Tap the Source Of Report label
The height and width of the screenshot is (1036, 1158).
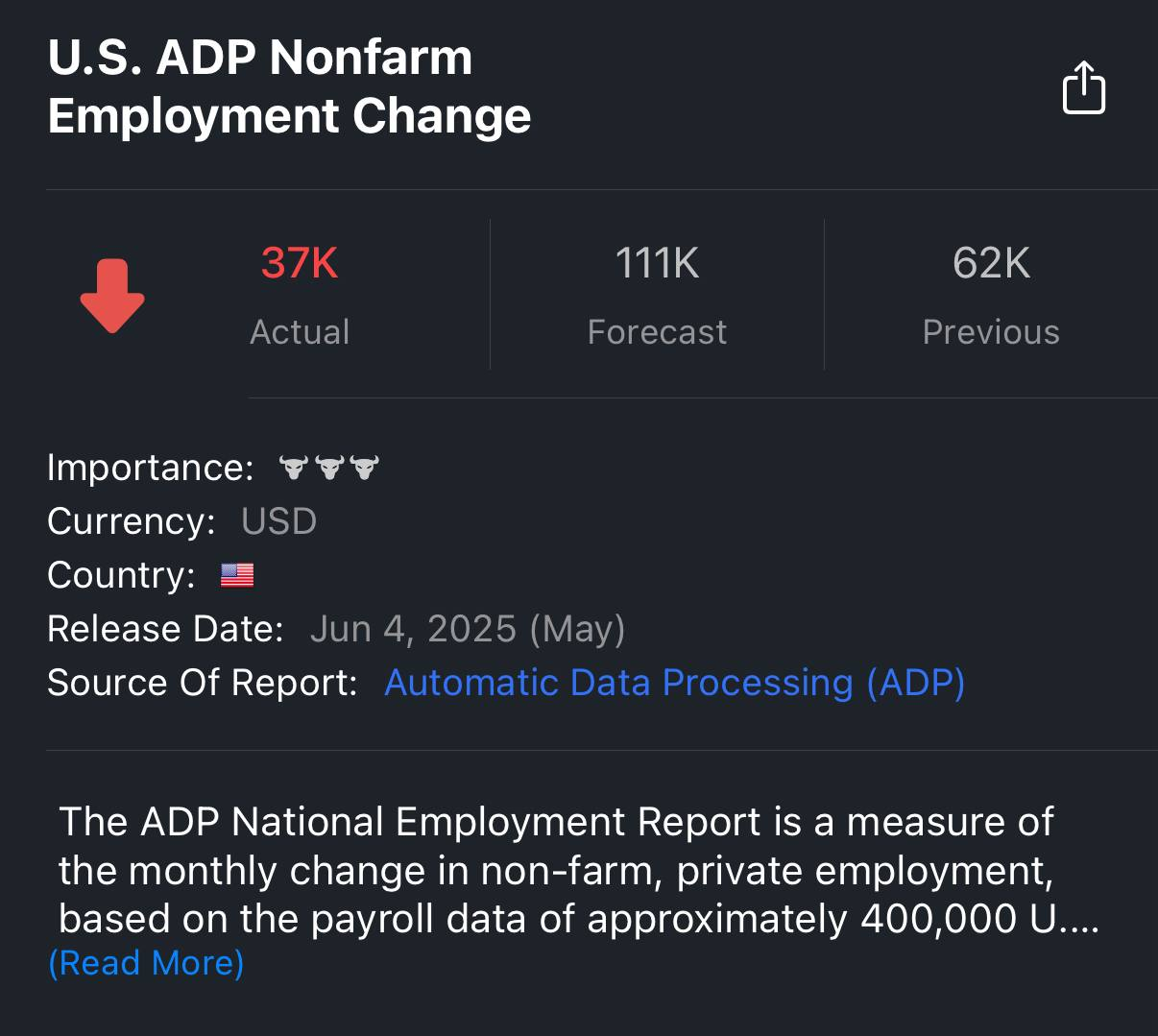pyautogui.click(x=202, y=683)
